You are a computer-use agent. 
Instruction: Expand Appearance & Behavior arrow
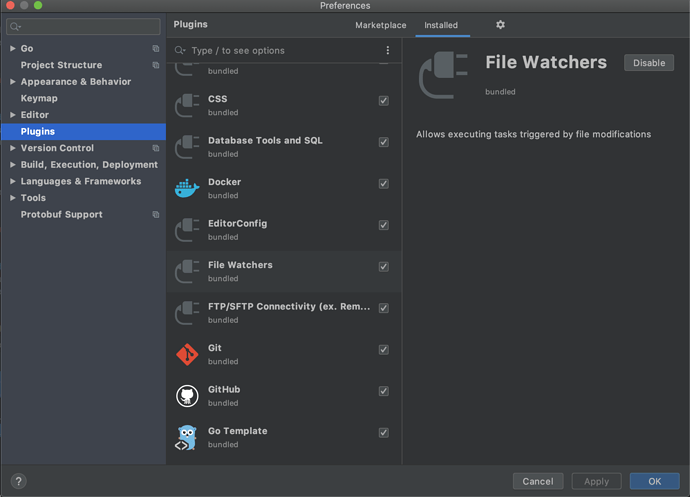(13, 81)
